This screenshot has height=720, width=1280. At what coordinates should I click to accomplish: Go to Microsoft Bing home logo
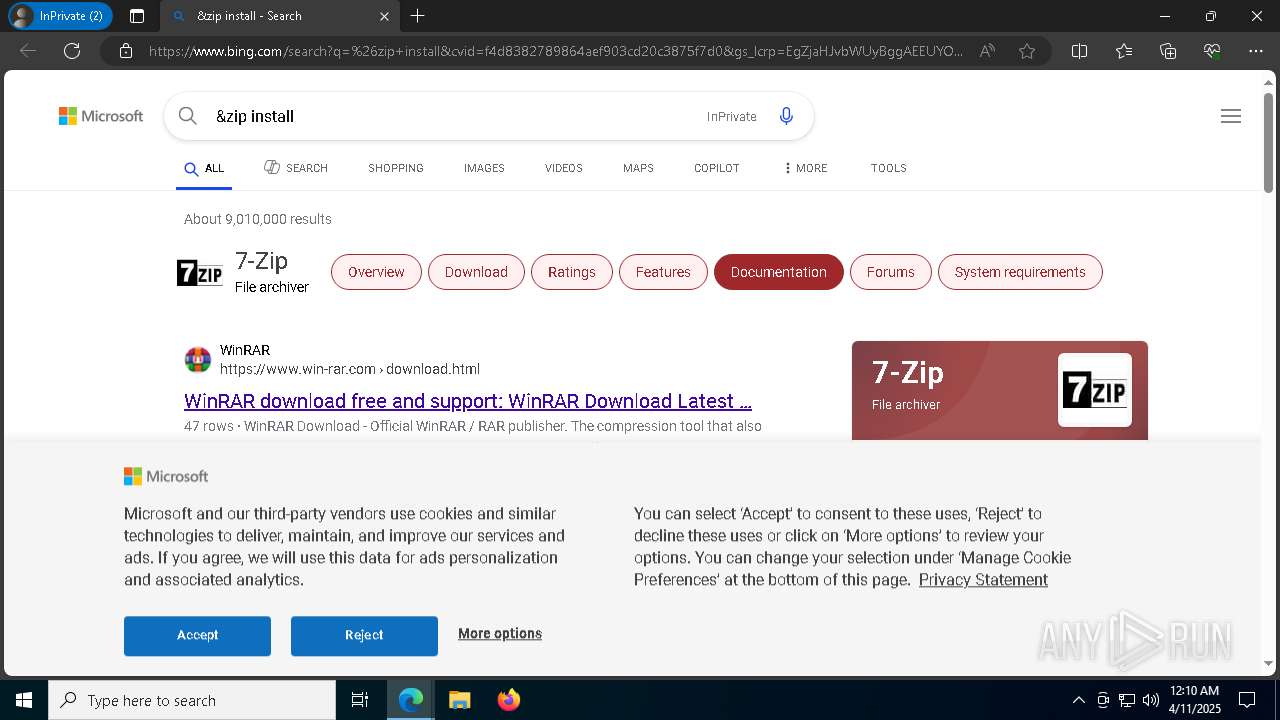click(x=101, y=116)
